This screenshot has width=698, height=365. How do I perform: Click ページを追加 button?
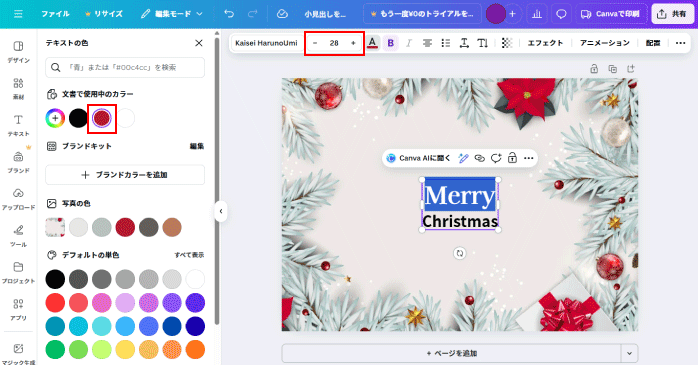pyautogui.click(x=451, y=353)
